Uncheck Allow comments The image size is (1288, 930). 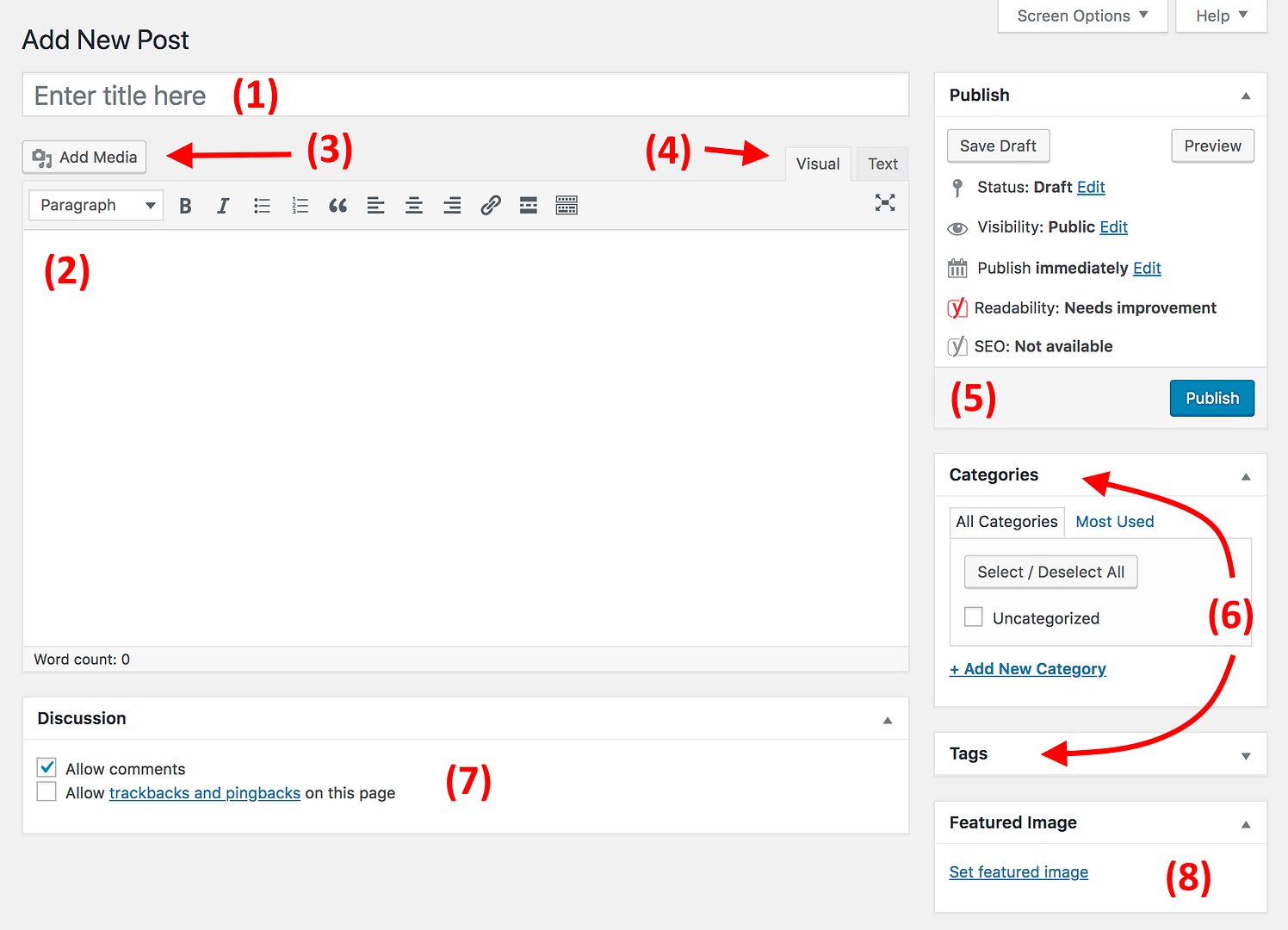tap(46, 766)
